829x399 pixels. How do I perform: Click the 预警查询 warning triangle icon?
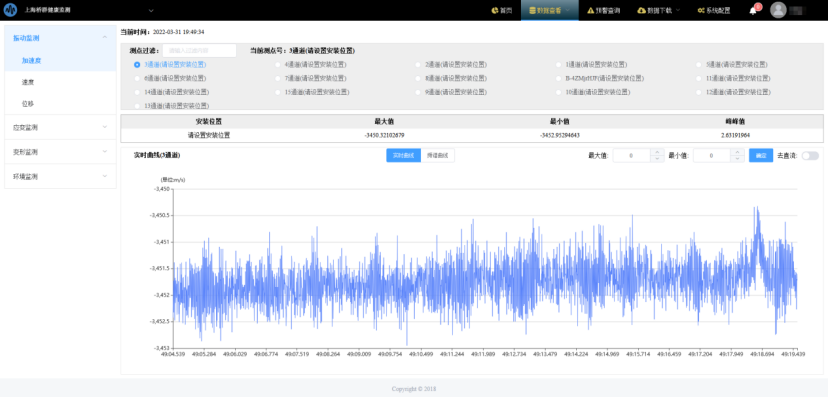tap(591, 10)
